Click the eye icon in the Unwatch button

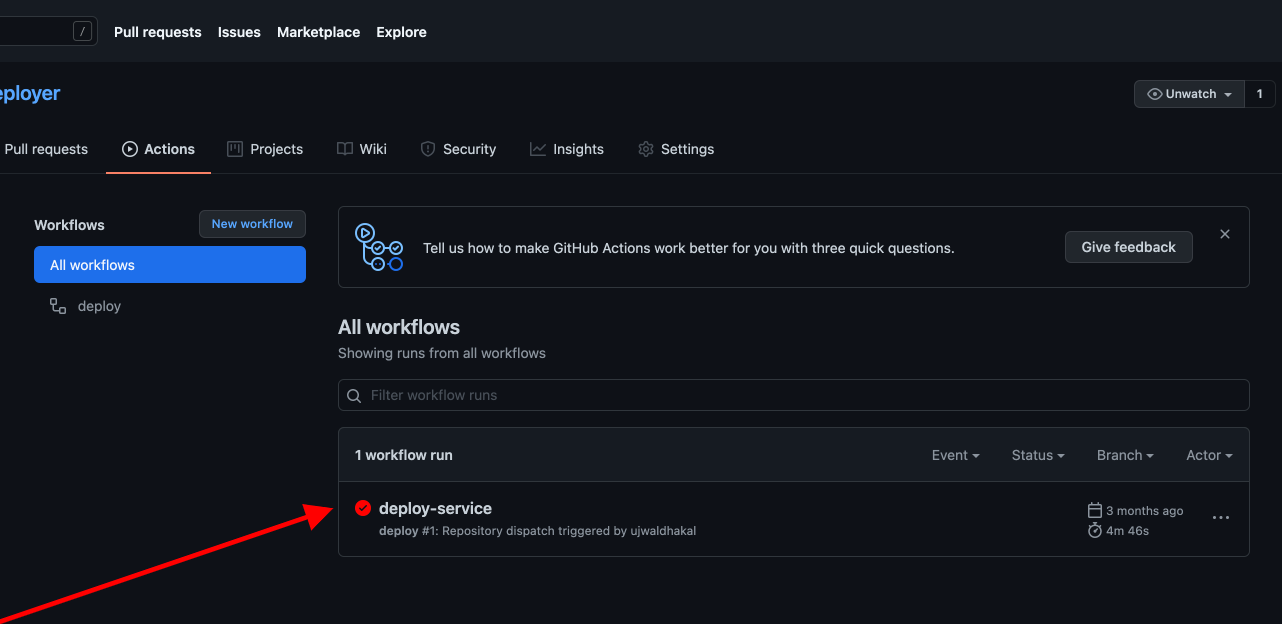1155,94
